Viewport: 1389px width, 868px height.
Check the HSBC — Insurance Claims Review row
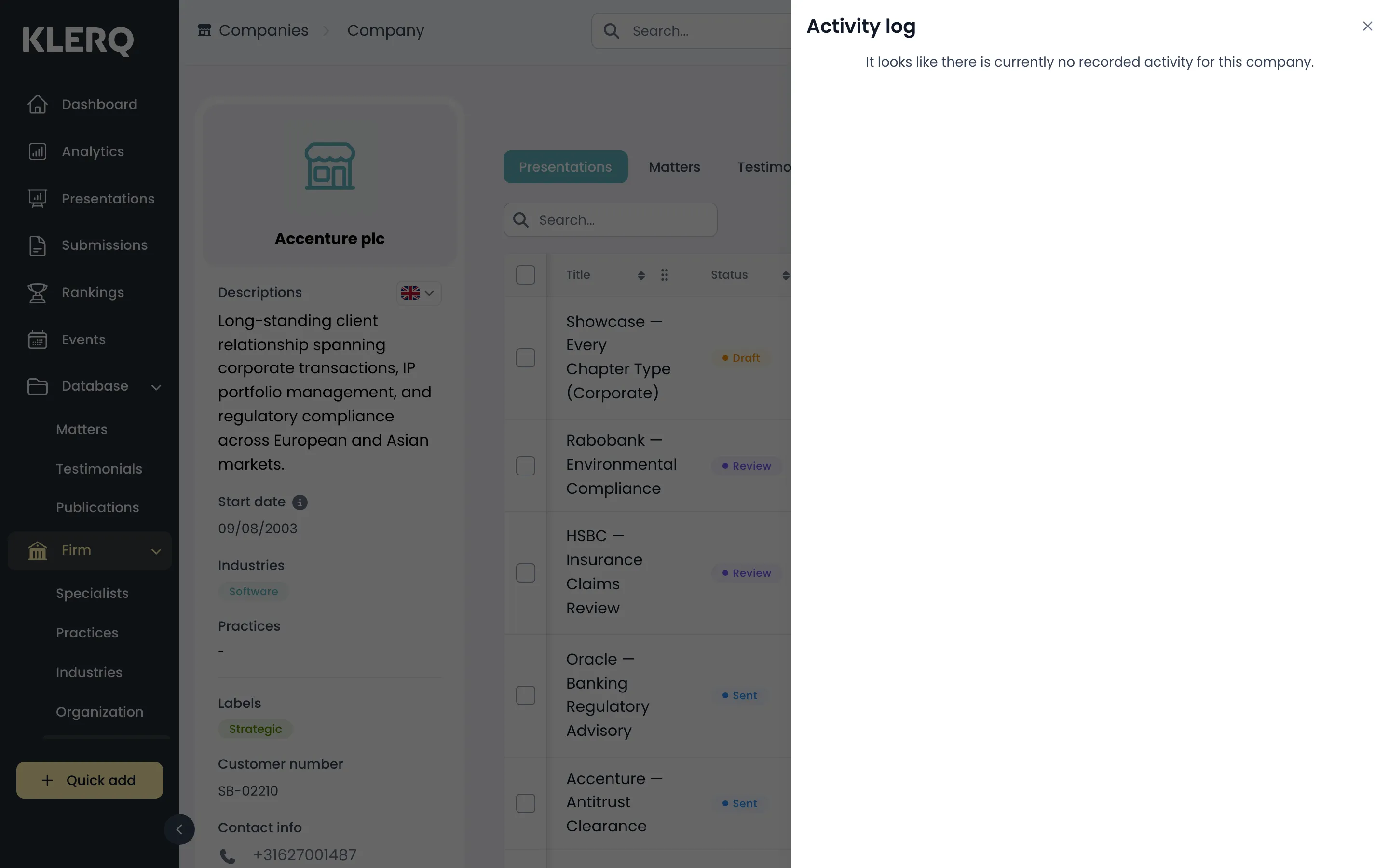click(x=525, y=573)
